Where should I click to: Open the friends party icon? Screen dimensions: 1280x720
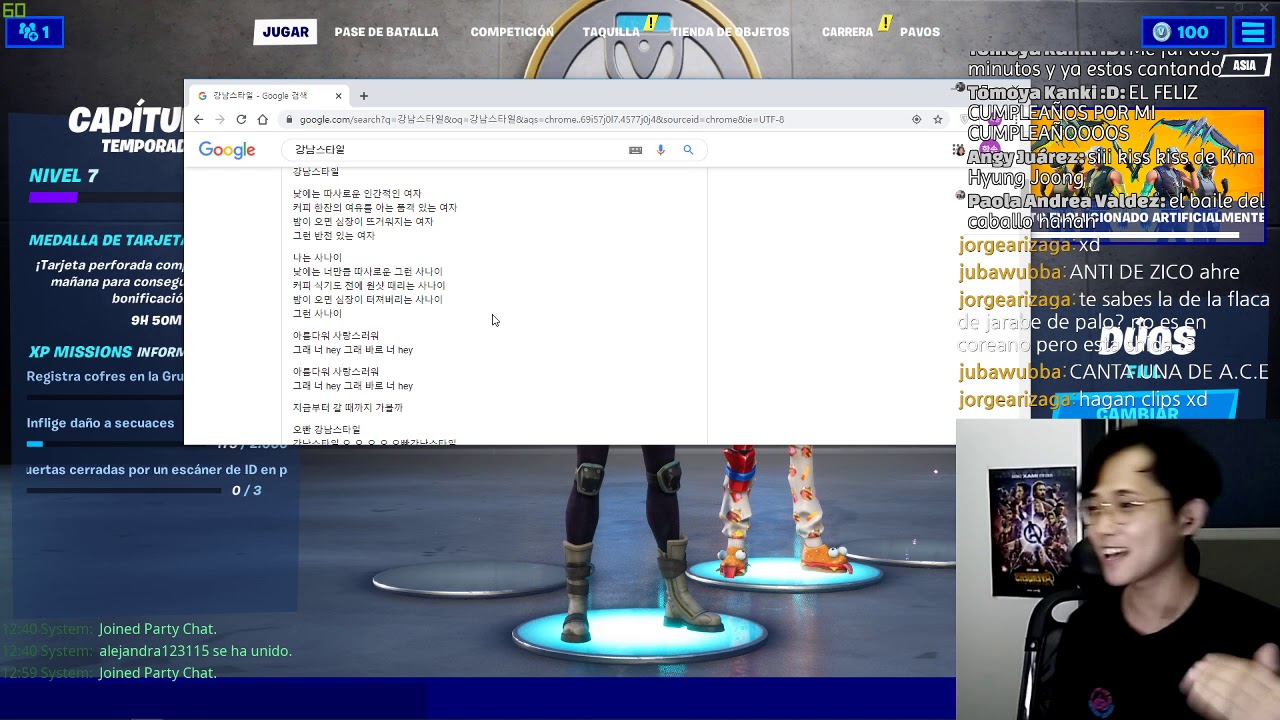pyautogui.click(x=34, y=32)
